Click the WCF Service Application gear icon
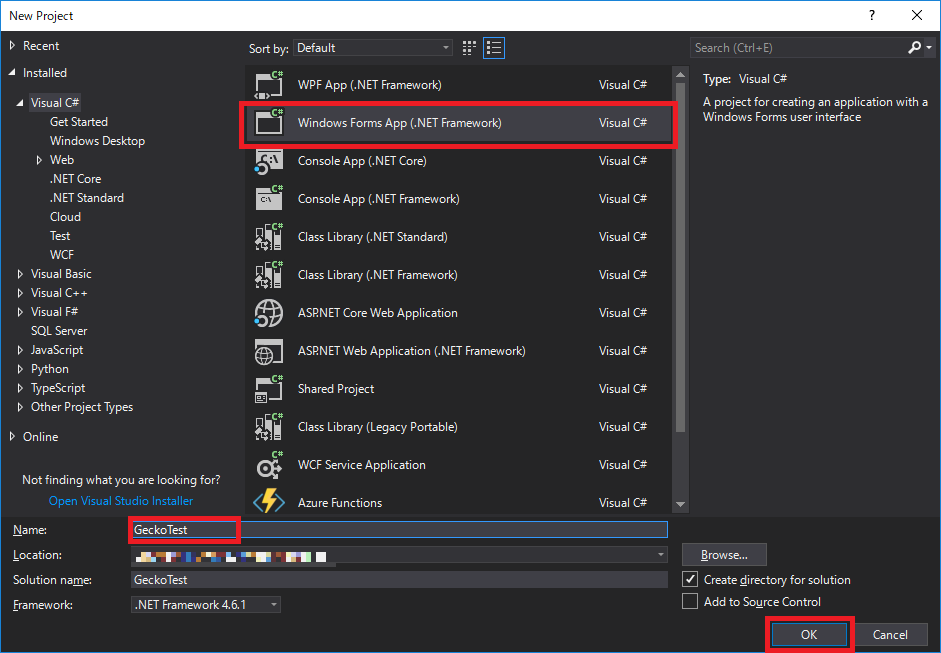941x653 pixels. click(269, 465)
